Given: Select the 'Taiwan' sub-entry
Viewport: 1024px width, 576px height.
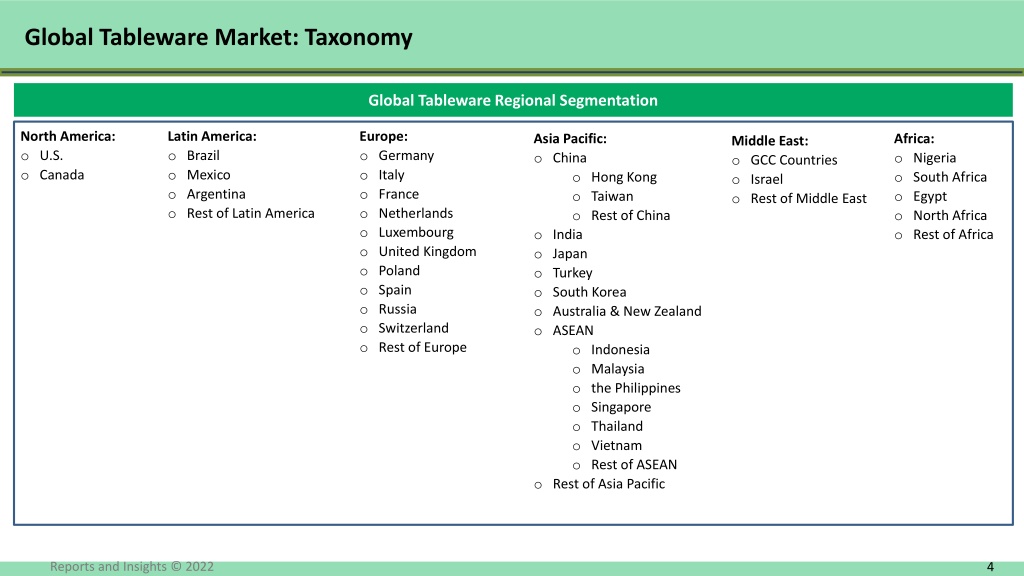Looking at the screenshot, I should click(612, 197).
